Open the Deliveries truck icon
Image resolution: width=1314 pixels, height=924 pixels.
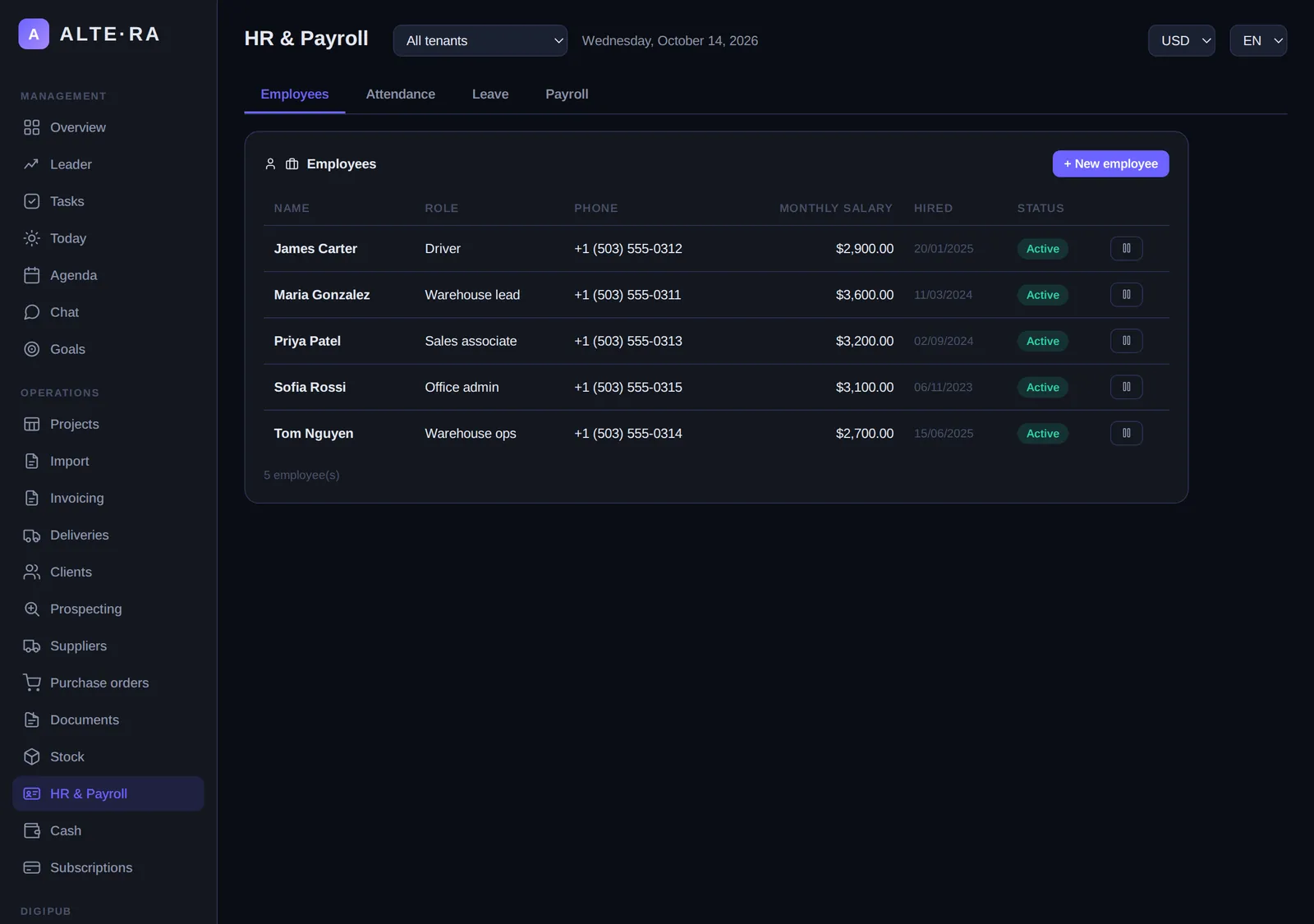click(x=31, y=535)
